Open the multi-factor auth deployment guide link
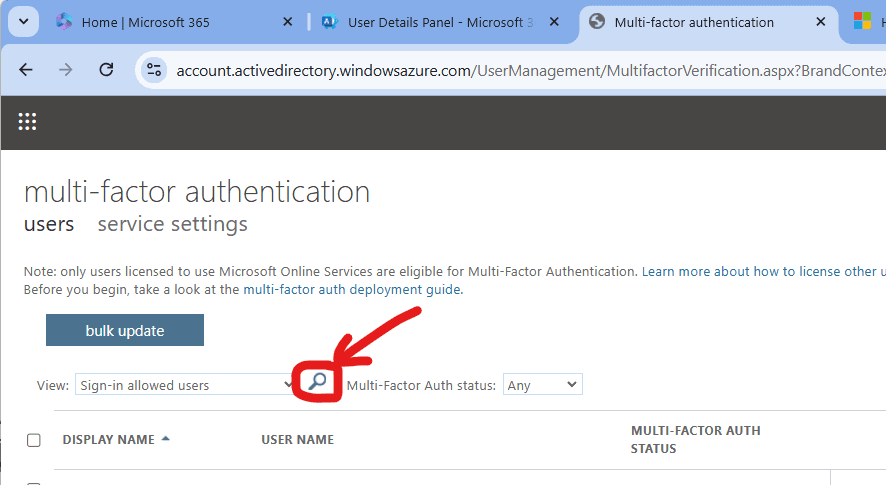The image size is (886, 485). (352, 289)
